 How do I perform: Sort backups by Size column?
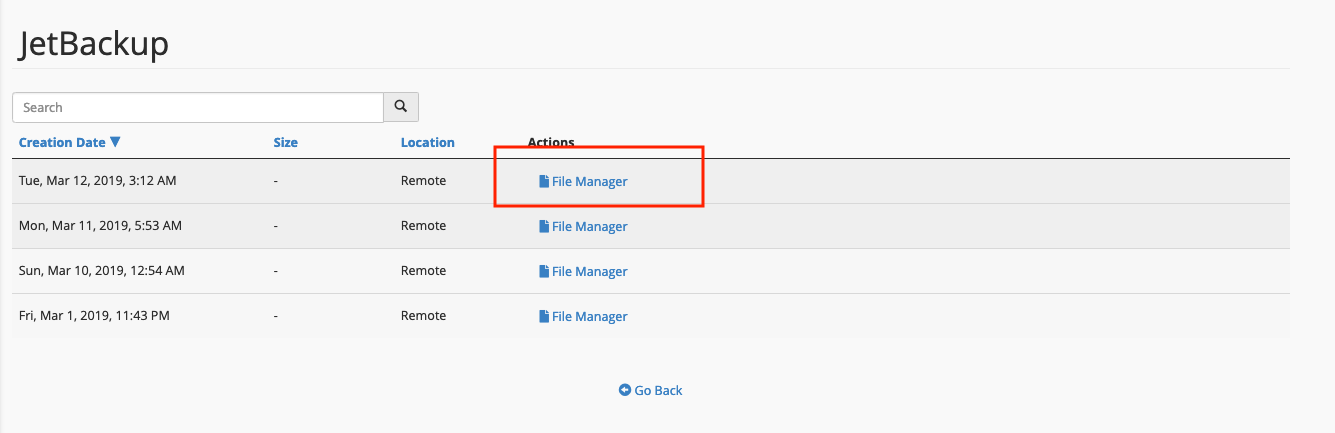[285, 142]
